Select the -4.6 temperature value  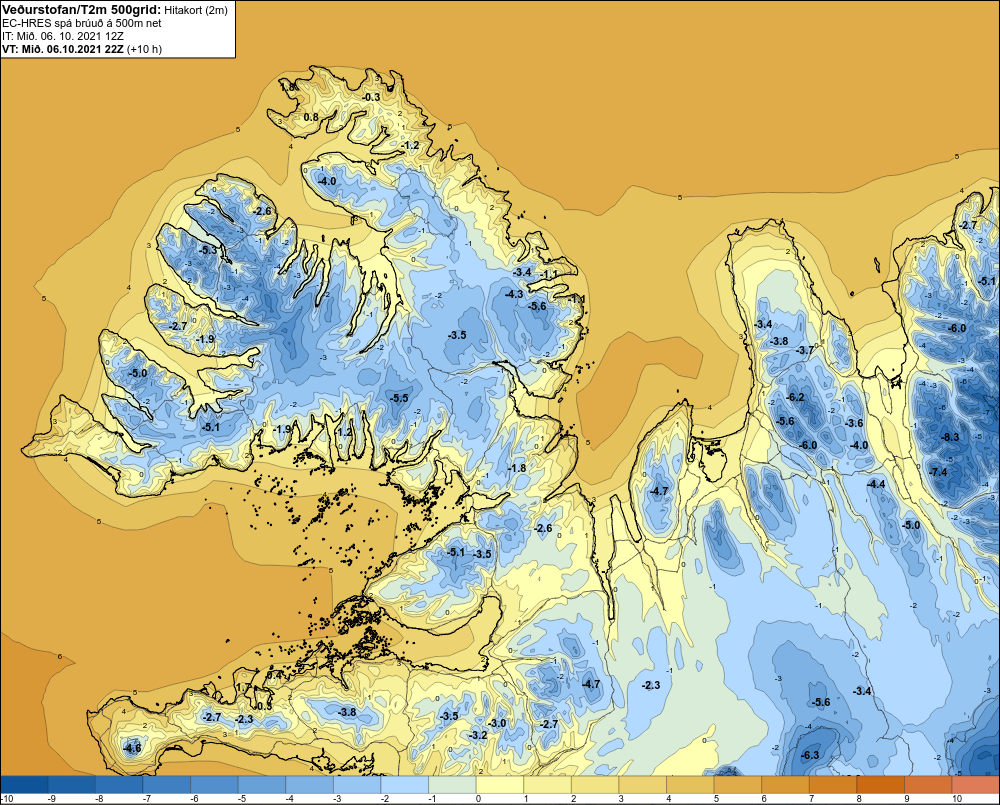pos(132,748)
